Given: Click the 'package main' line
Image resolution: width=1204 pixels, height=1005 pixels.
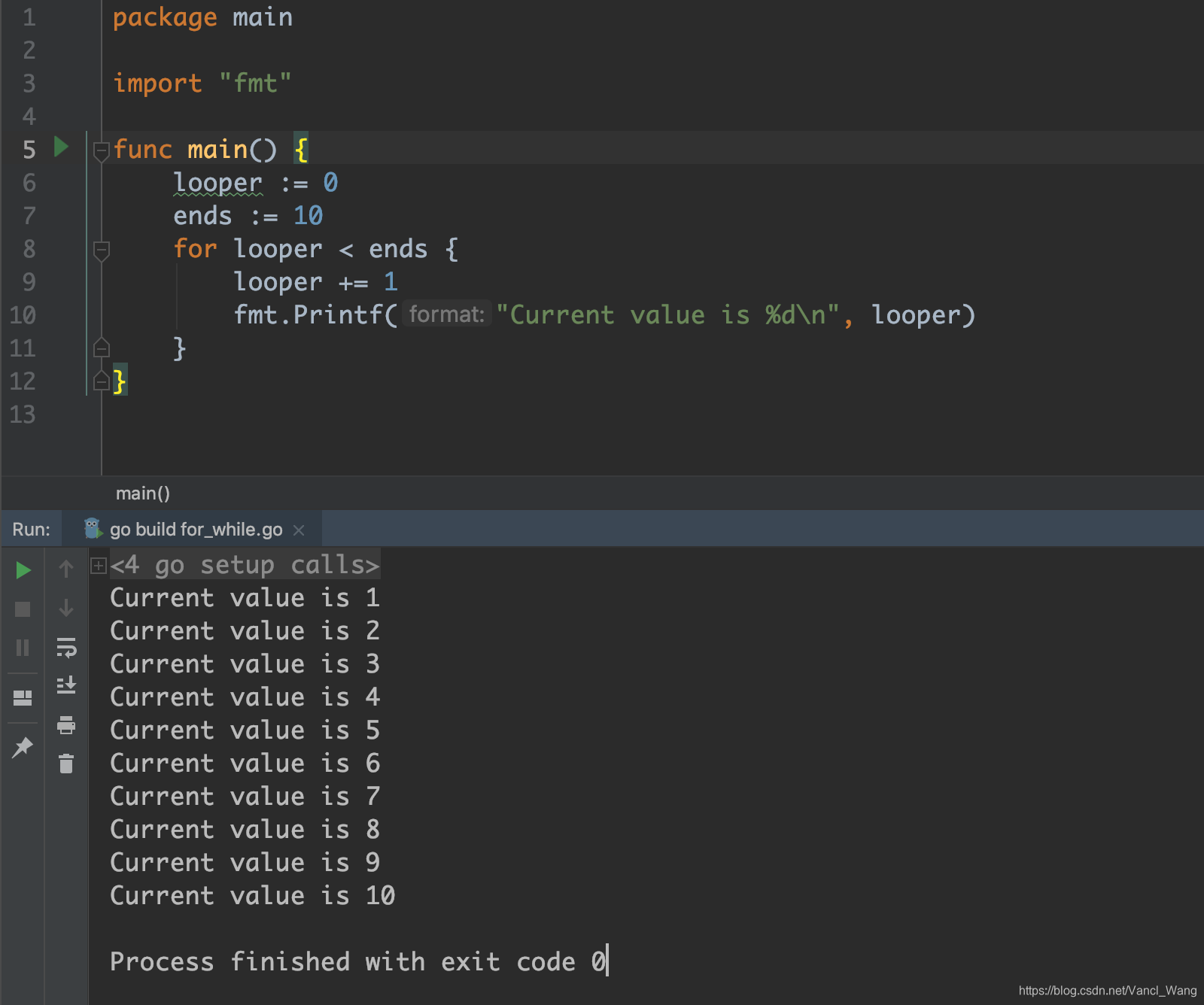Looking at the screenshot, I should click(x=202, y=17).
